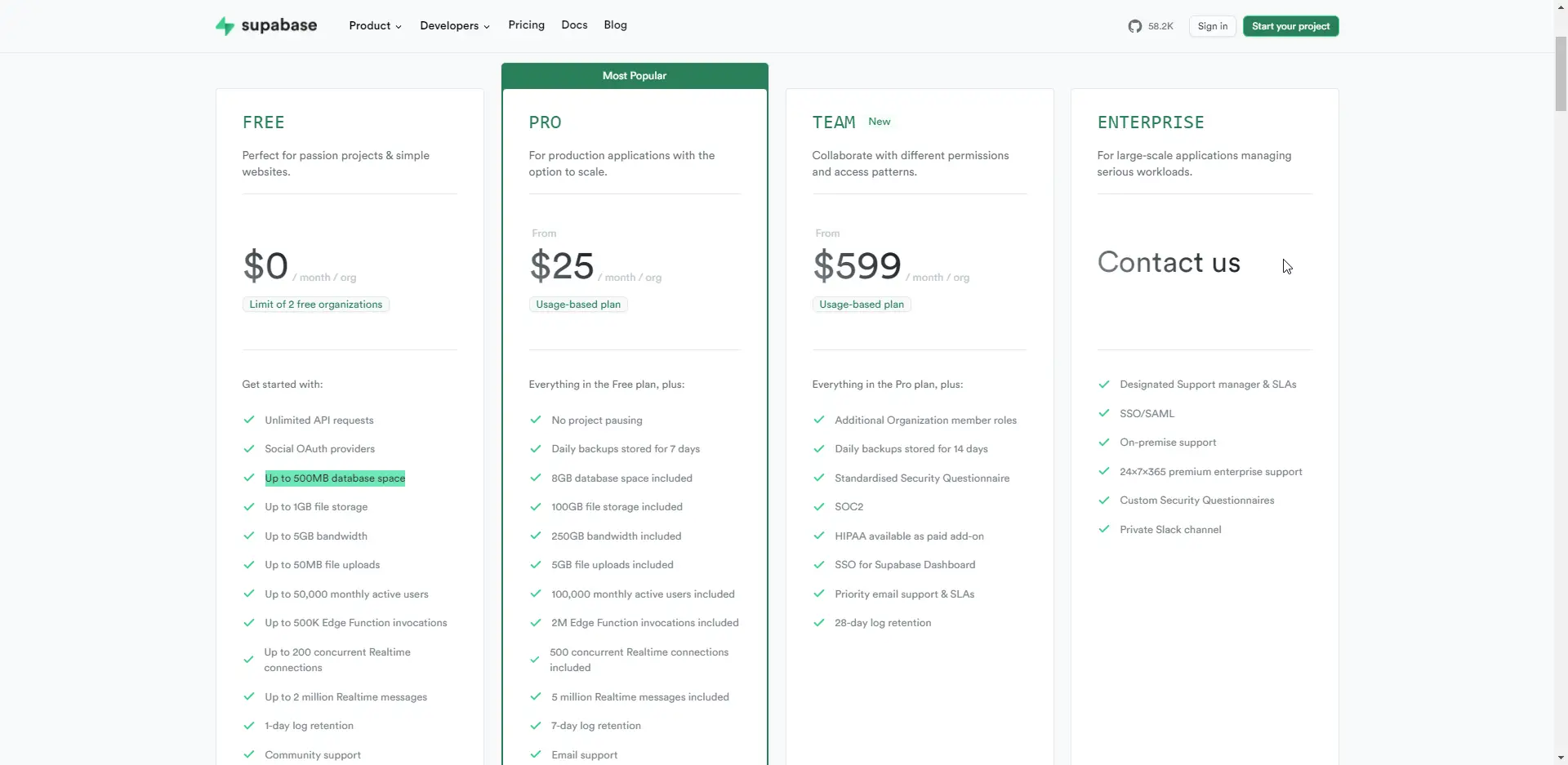Click the Supabase lightning bolt logo
Image resolution: width=1568 pixels, height=765 pixels.
pos(225,26)
